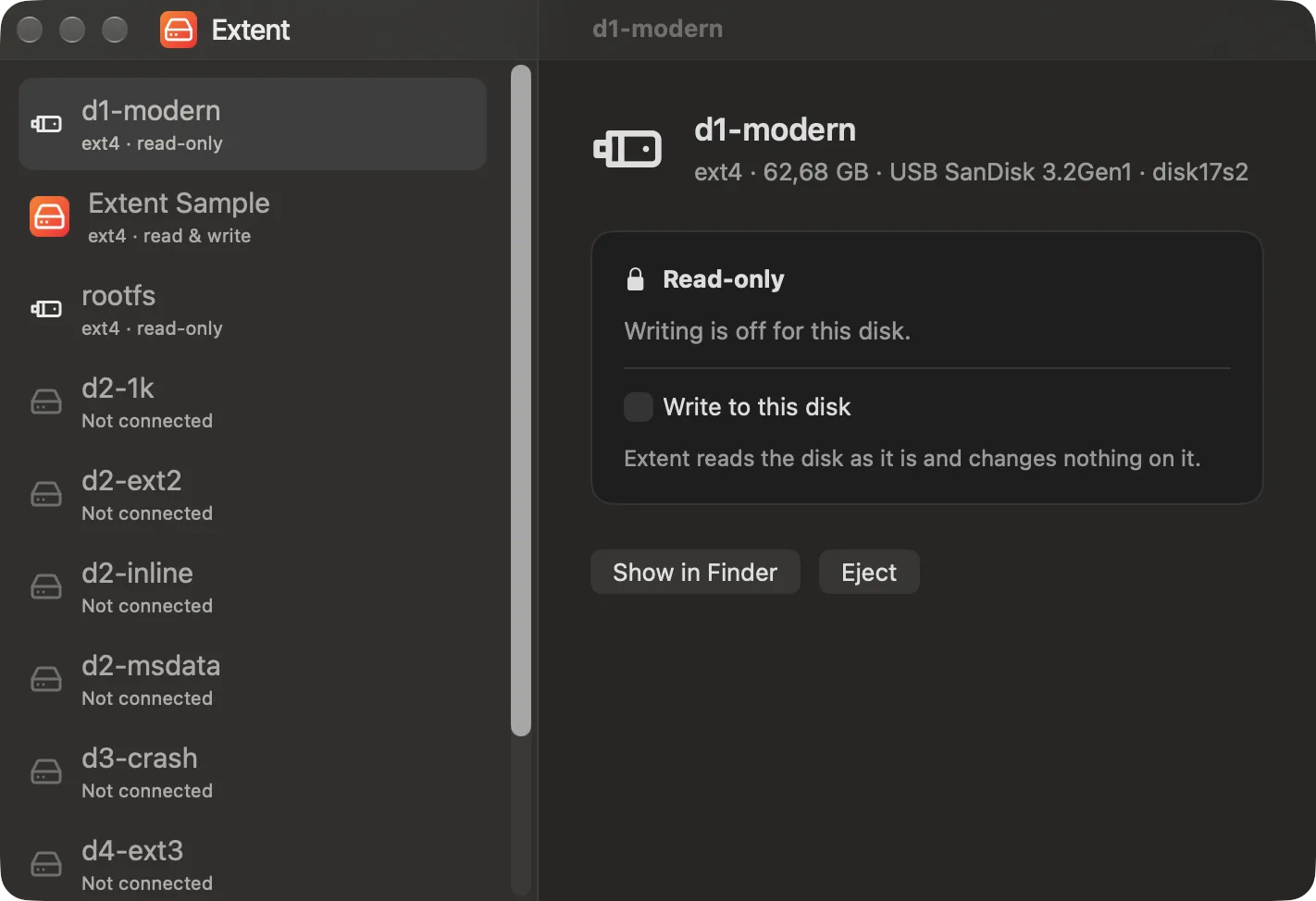The width and height of the screenshot is (1316, 901).
Task: Click the disk icon beside d2-inline
Action: [x=46, y=586]
